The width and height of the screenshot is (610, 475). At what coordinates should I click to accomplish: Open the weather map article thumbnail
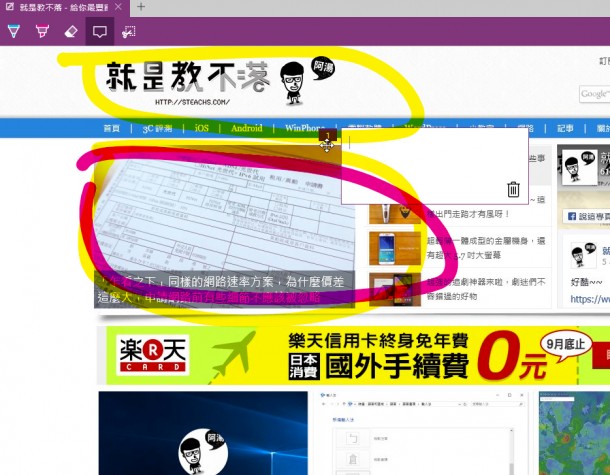(574, 433)
